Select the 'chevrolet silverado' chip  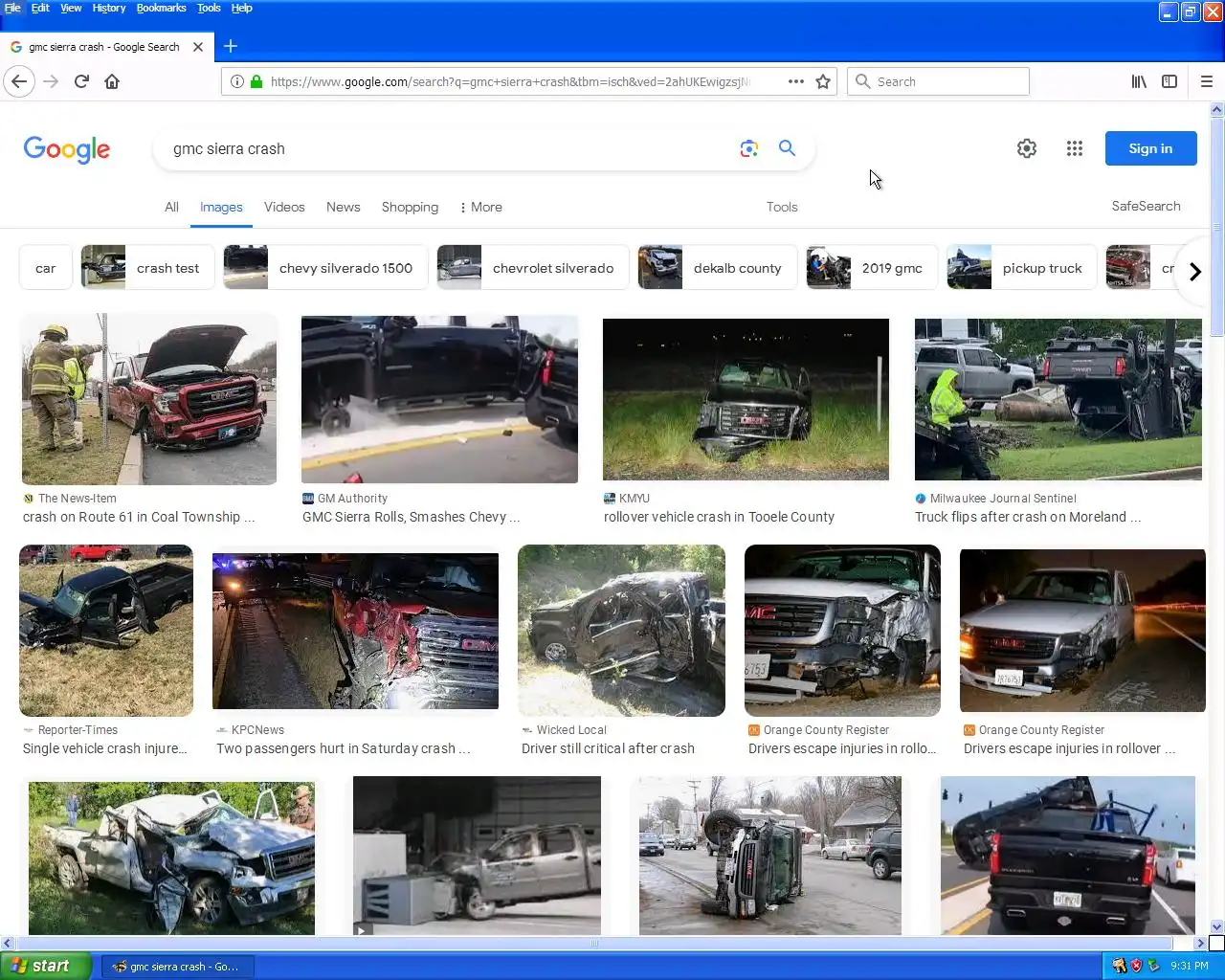pos(532,268)
